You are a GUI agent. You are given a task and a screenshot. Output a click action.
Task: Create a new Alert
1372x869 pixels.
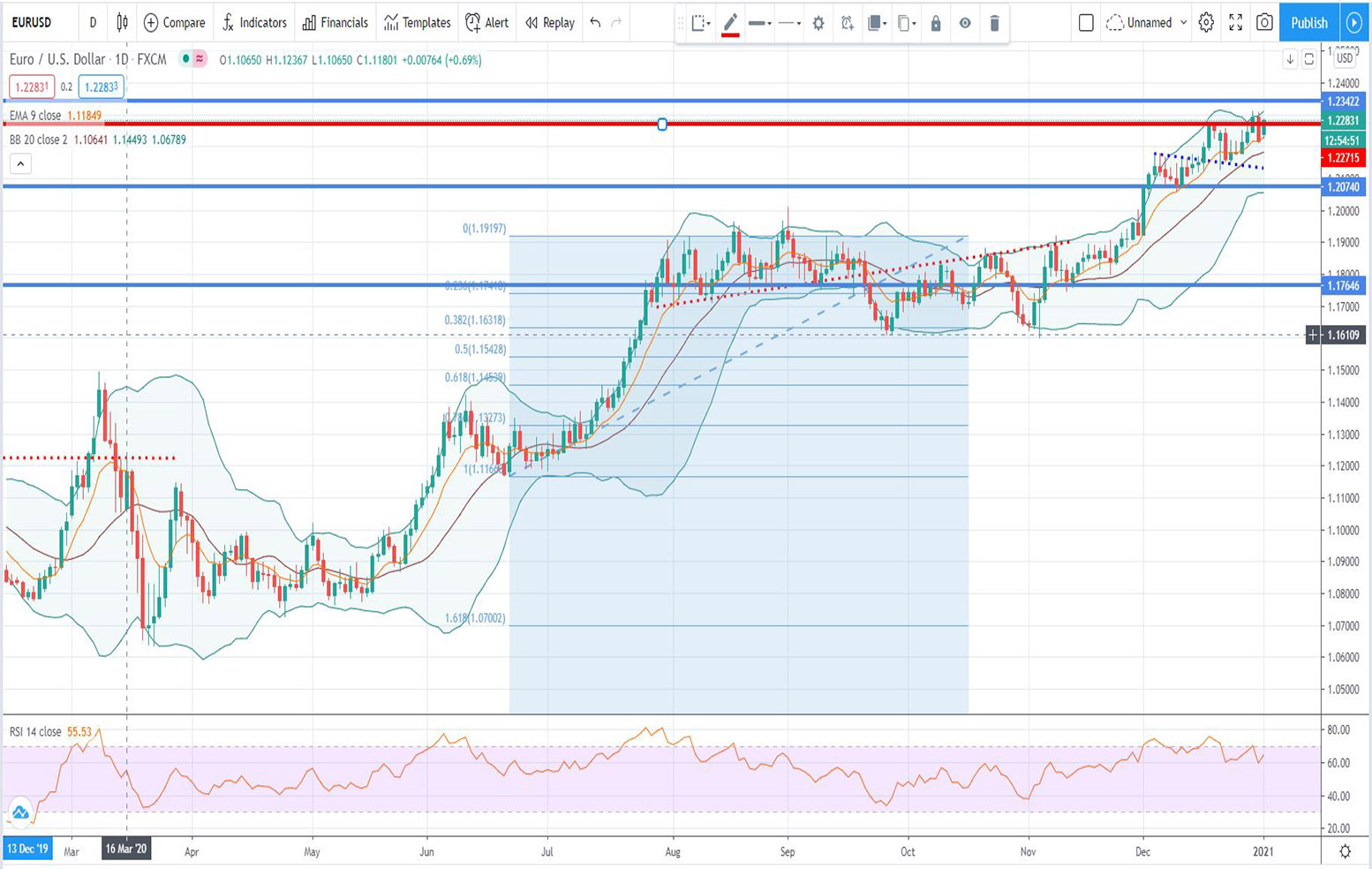pos(486,22)
